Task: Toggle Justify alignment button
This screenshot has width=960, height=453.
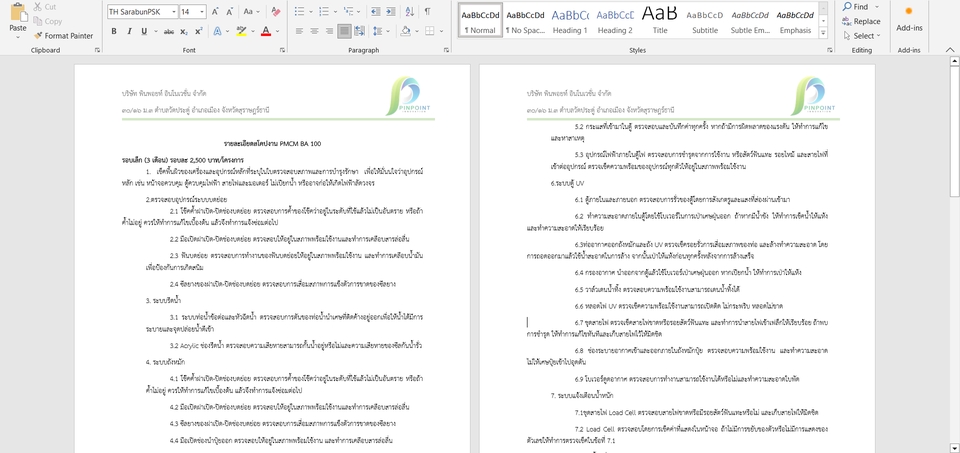Action: click(x=345, y=31)
